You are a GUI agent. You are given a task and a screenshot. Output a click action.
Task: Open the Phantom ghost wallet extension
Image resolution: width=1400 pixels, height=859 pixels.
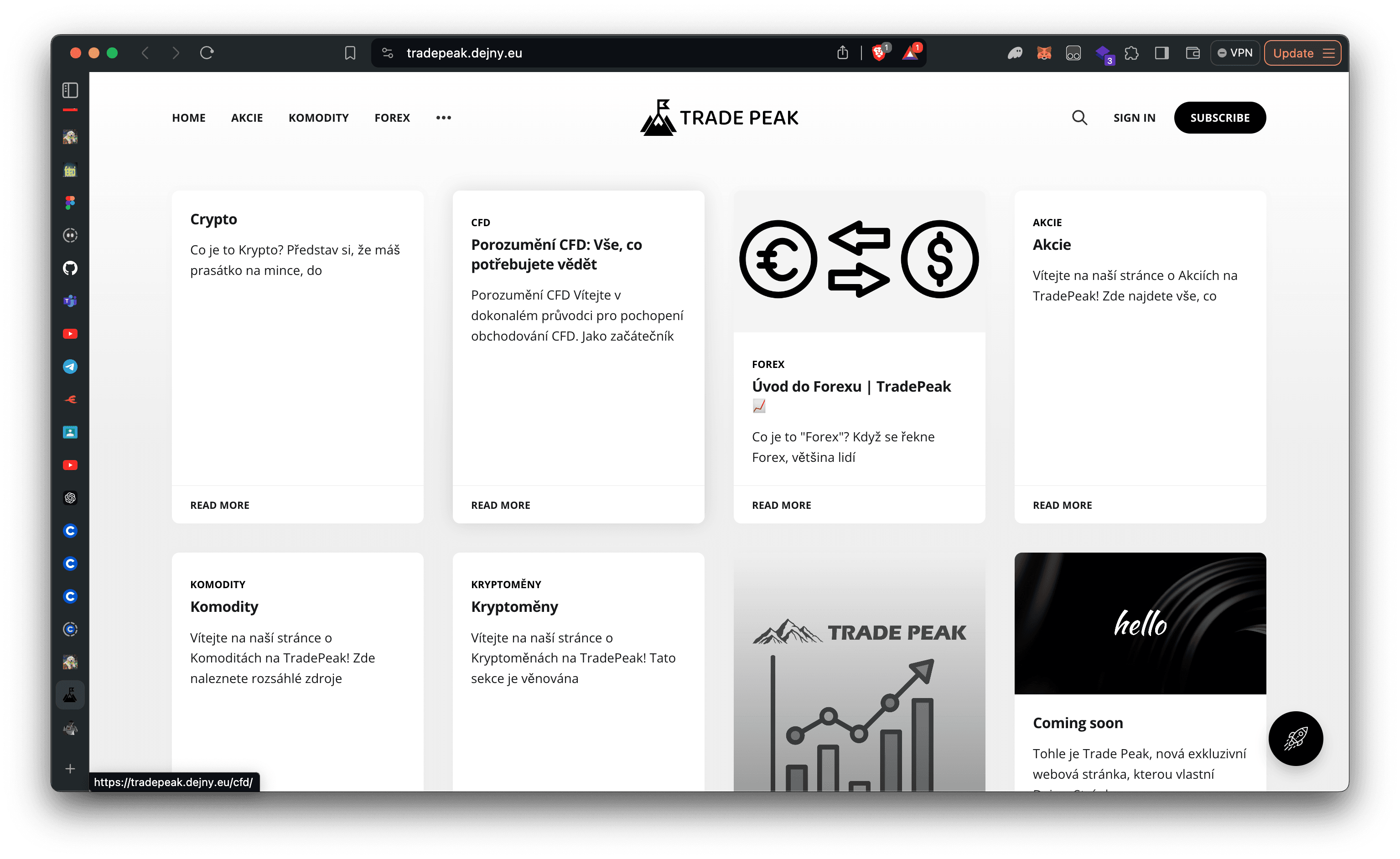click(1015, 53)
